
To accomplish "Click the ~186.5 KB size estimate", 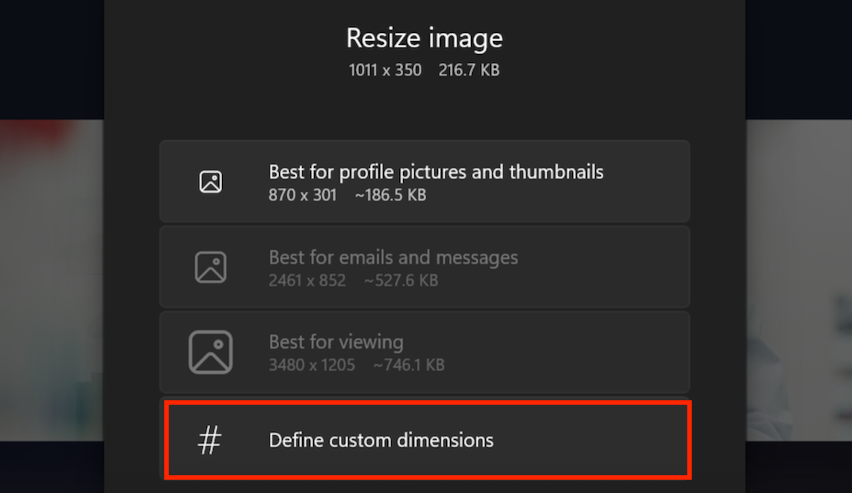I will point(390,195).
